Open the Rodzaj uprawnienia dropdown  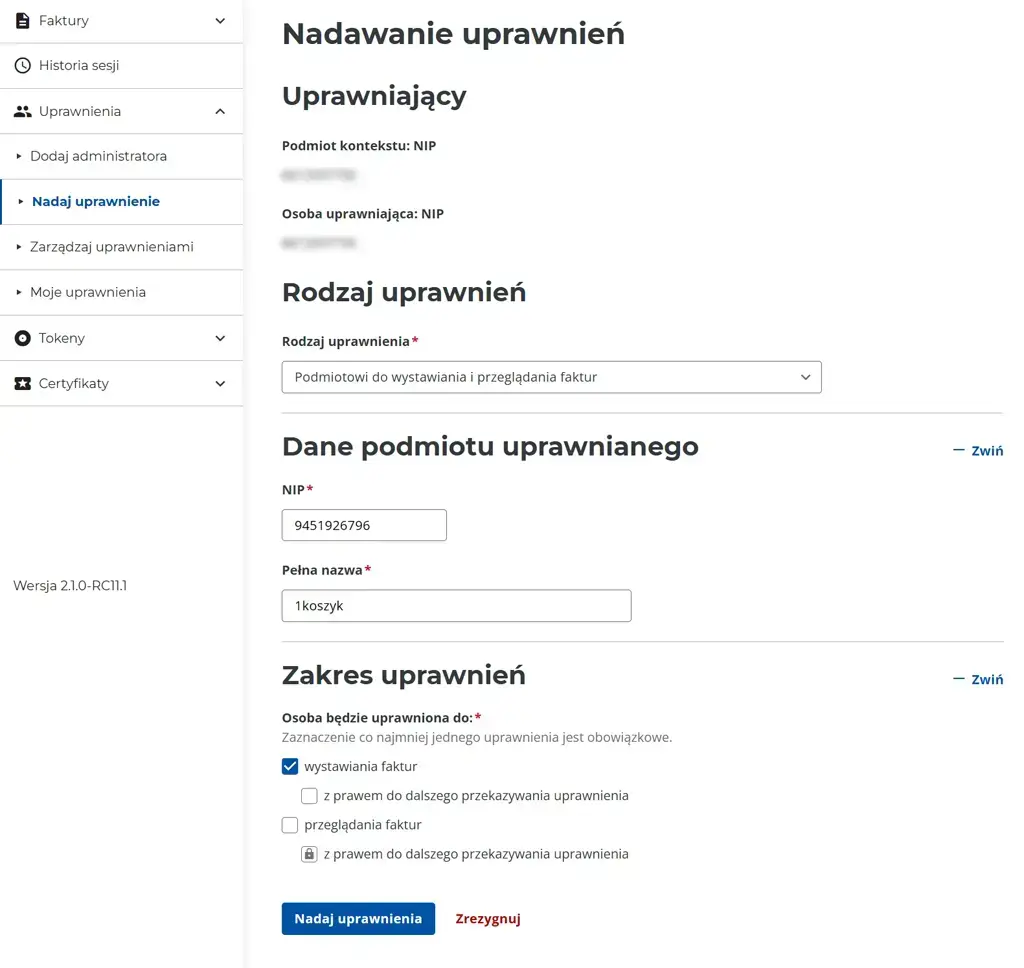click(551, 377)
